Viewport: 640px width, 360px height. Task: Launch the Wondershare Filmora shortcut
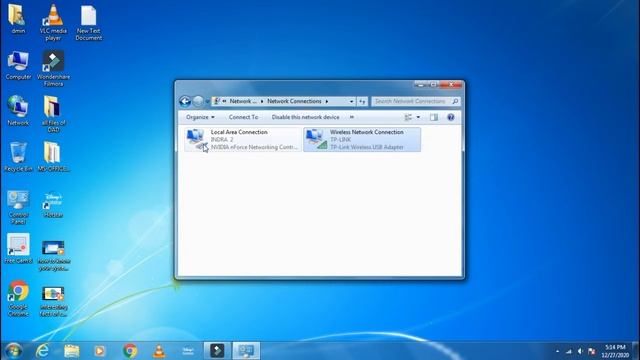53,69
